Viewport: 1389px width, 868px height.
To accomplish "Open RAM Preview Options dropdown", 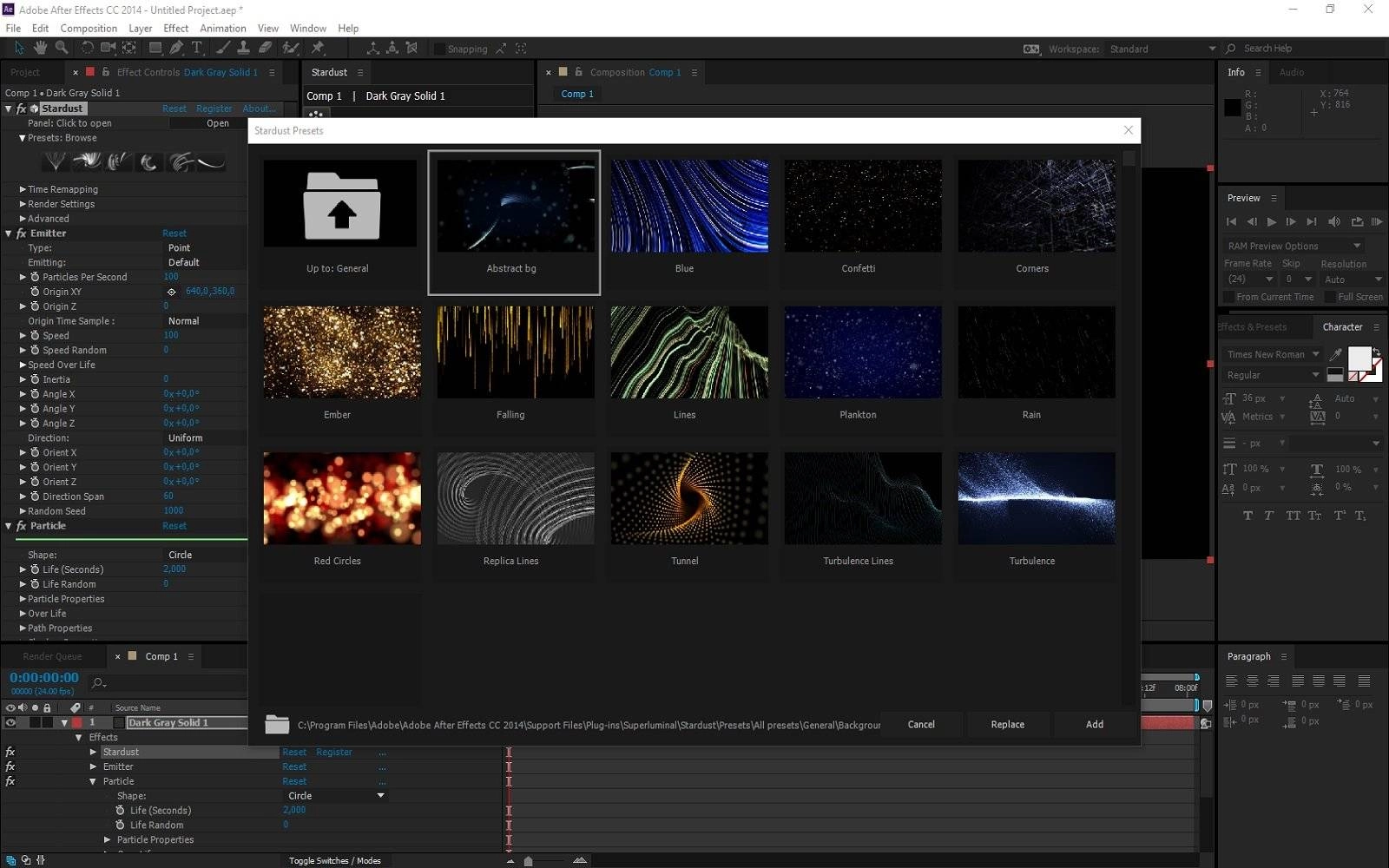I will coord(1294,246).
